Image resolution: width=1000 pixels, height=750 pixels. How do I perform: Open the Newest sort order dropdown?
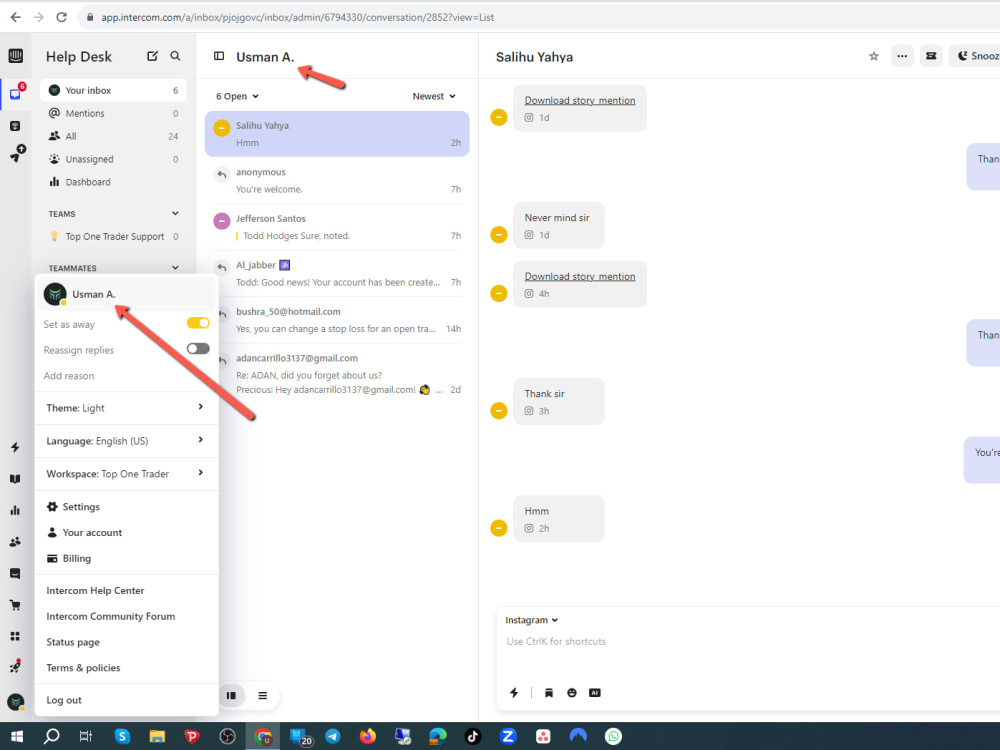(x=434, y=96)
